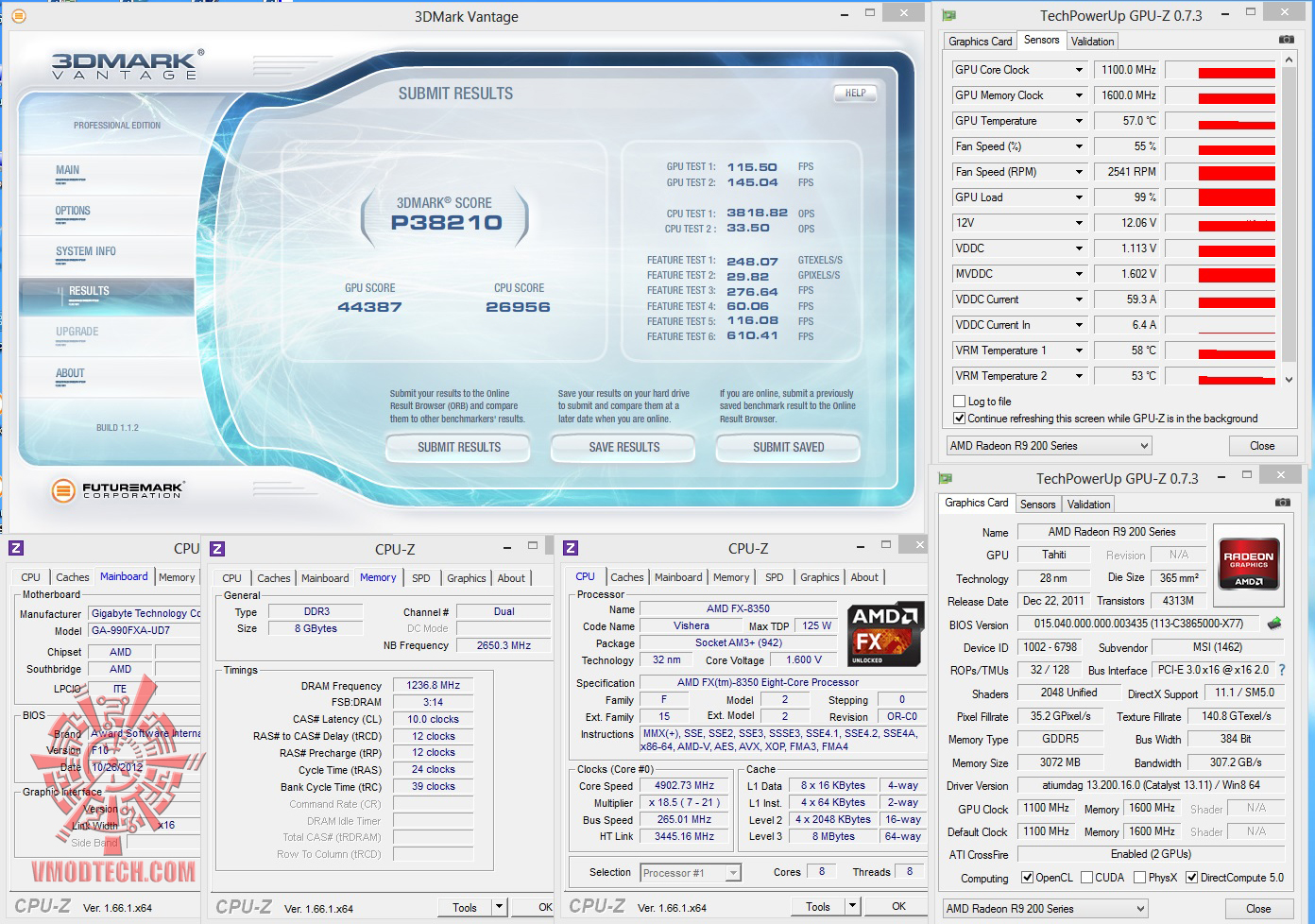Click the CPU score value 26956

coord(518,307)
